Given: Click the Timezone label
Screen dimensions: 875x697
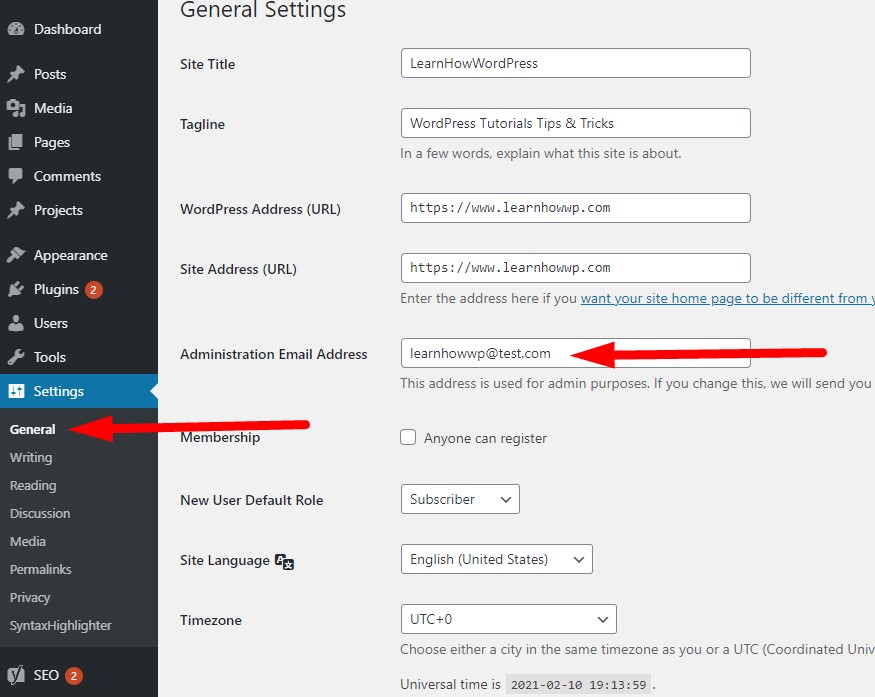Looking at the screenshot, I should click(211, 620).
